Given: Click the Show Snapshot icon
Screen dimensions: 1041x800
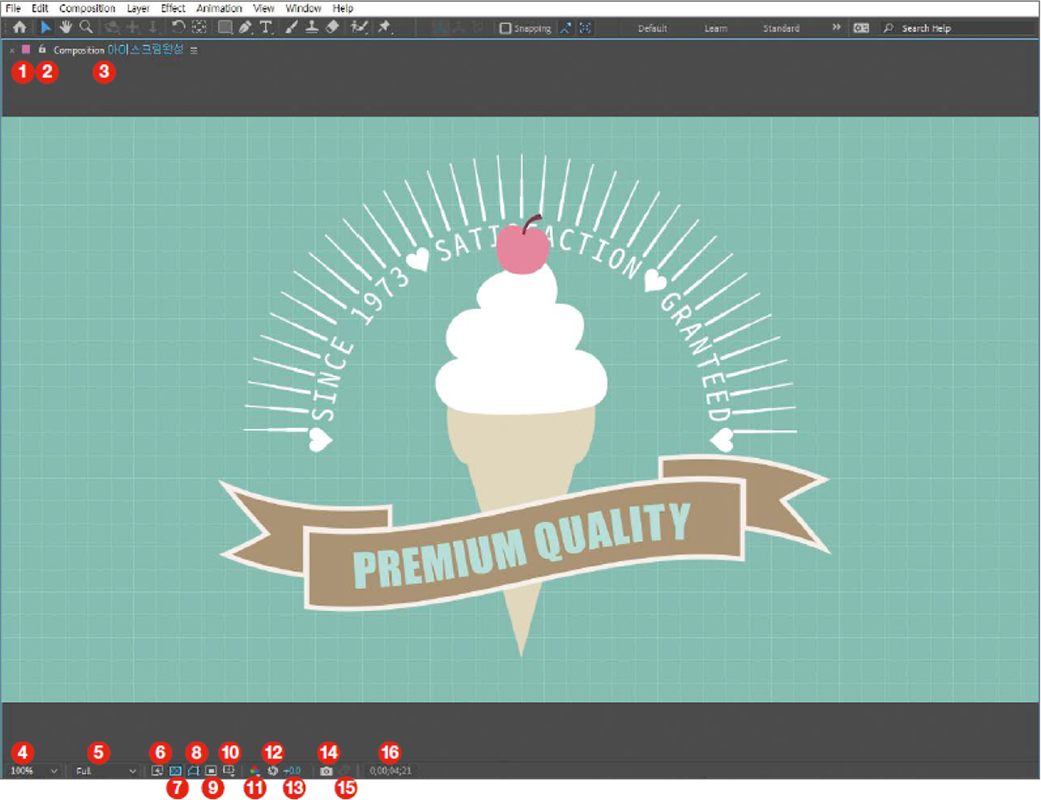Looking at the screenshot, I should pos(344,771).
